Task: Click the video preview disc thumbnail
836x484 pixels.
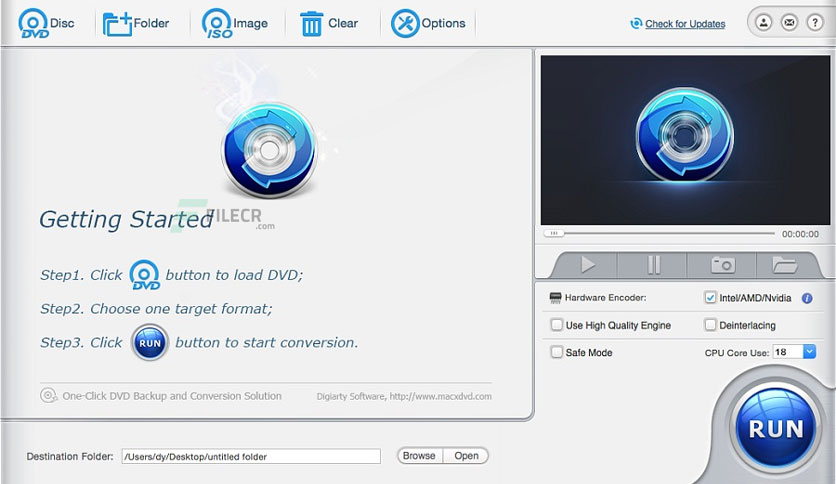Action: tap(685, 135)
